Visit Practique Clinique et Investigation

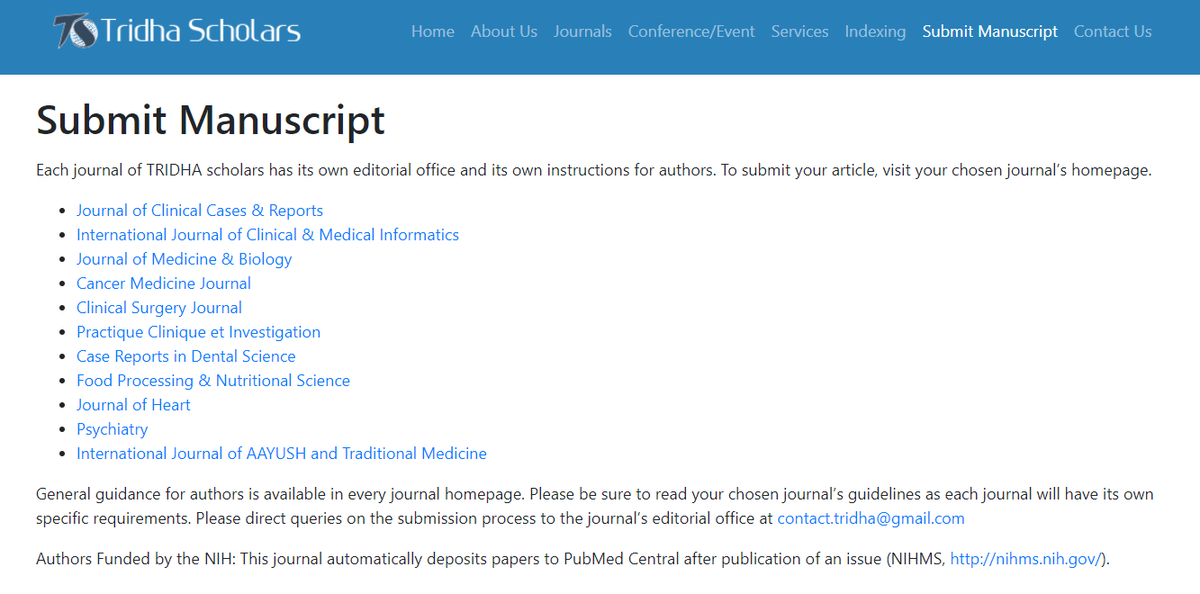[x=199, y=332]
